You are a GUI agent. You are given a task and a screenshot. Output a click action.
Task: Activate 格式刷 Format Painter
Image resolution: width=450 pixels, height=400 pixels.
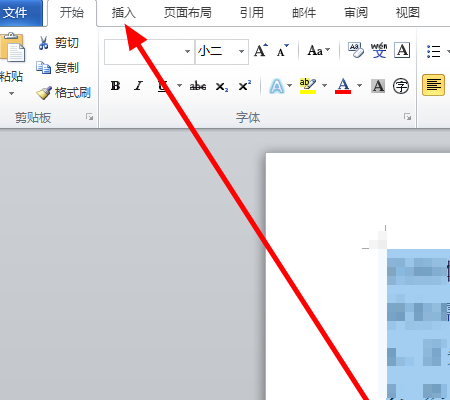point(63,93)
